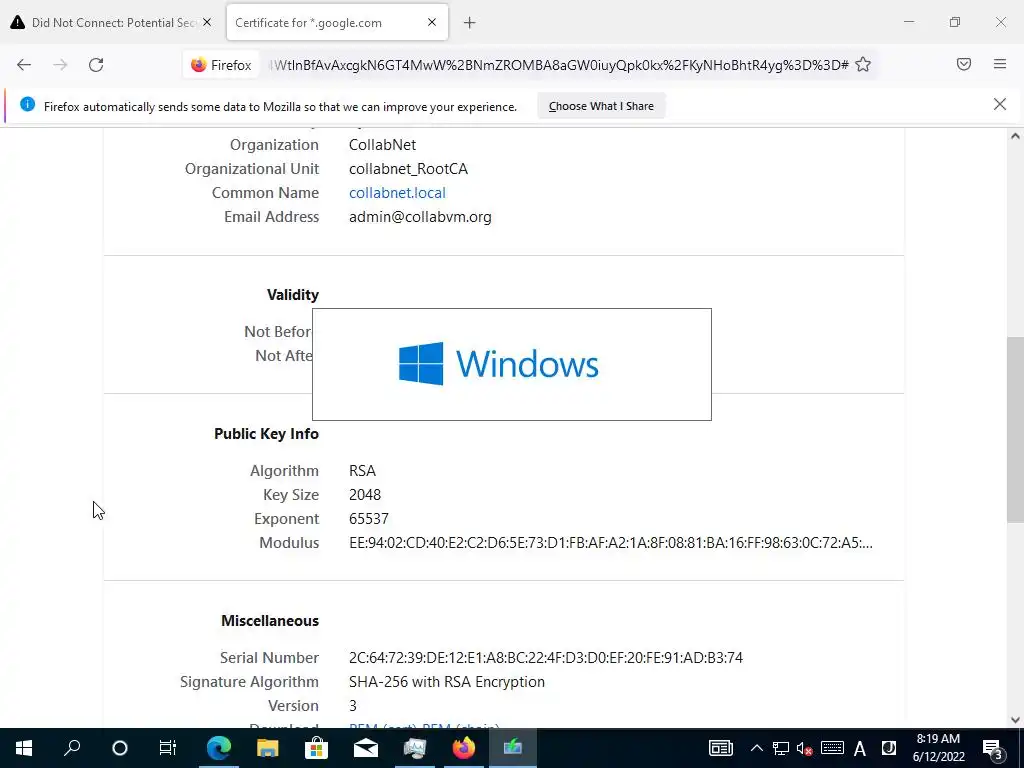This screenshot has width=1024, height=768.
Task: Open taskbar Search magnifier
Action: click(x=72, y=748)
